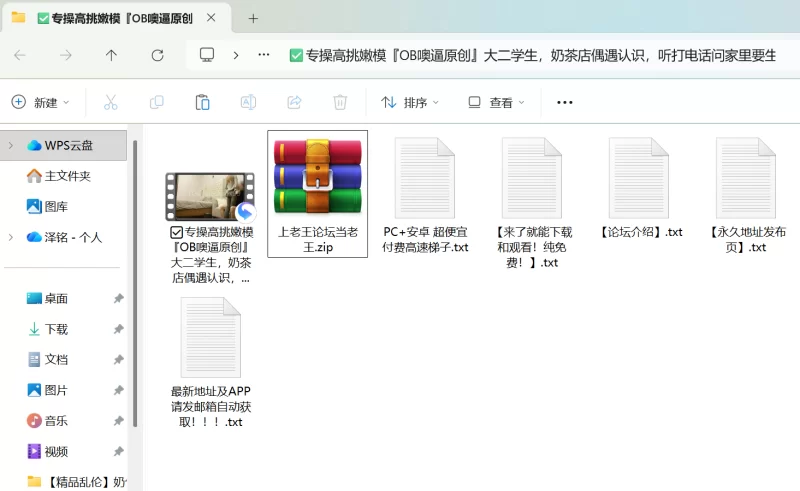Open 下载 Downloads quick access folder
This screenshot has width=800, height=491.
47,329
